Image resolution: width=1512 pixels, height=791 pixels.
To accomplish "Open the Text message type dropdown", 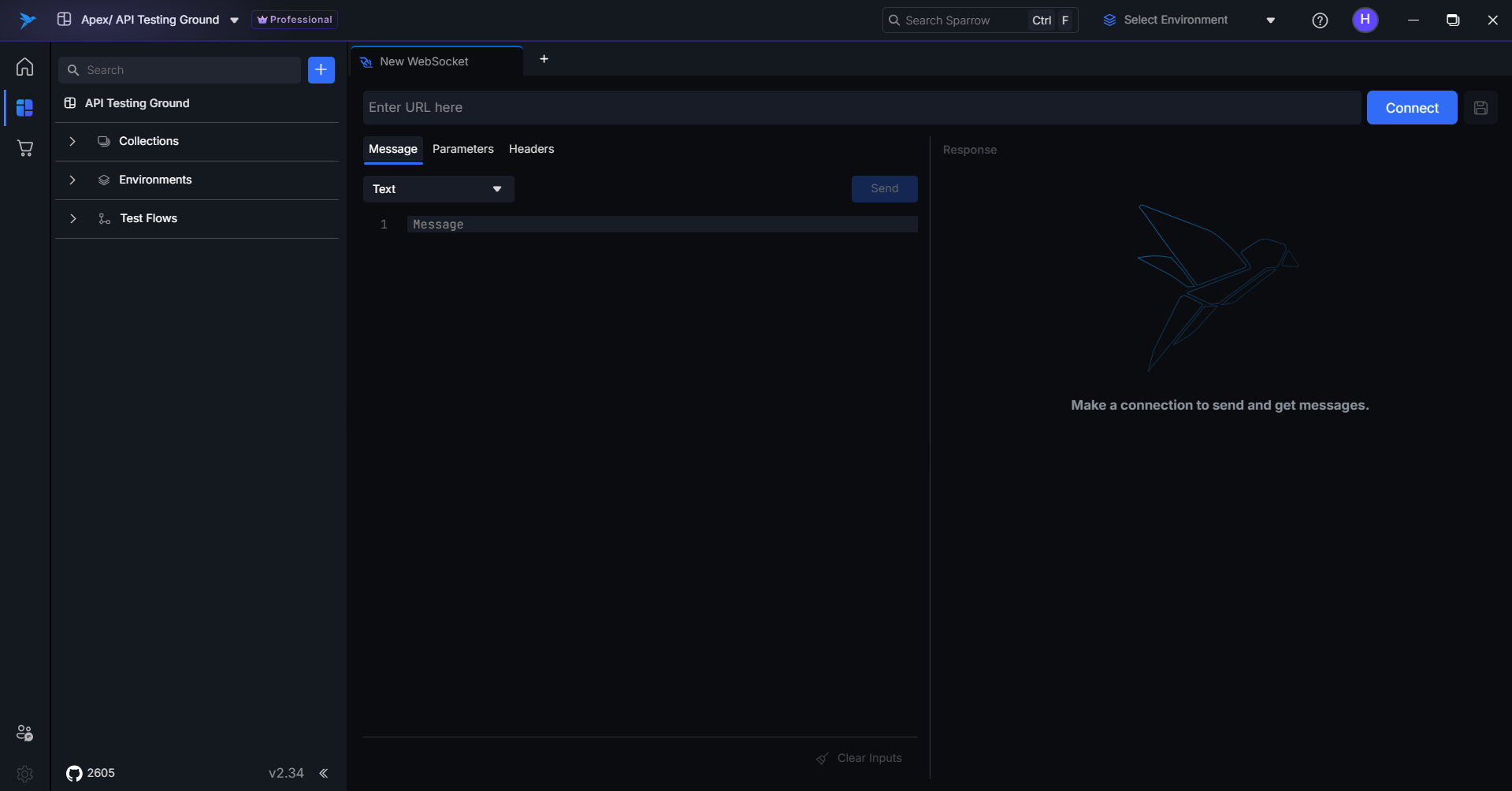I will [438, 189].
